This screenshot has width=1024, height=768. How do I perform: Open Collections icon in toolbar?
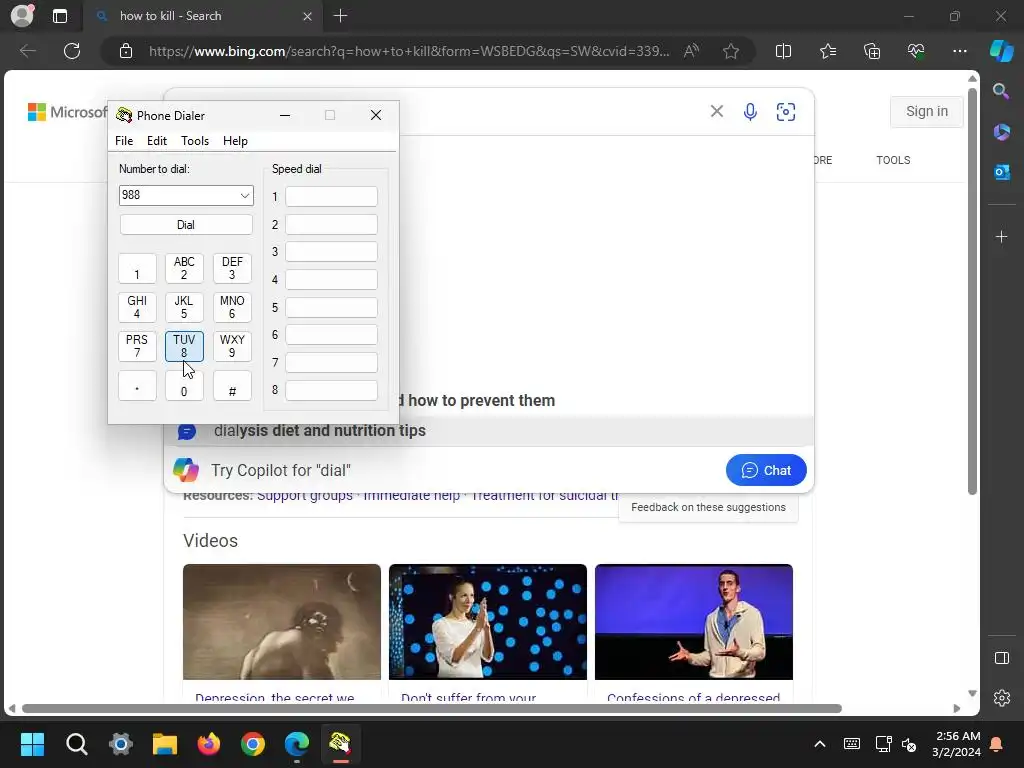click(872, 51)
